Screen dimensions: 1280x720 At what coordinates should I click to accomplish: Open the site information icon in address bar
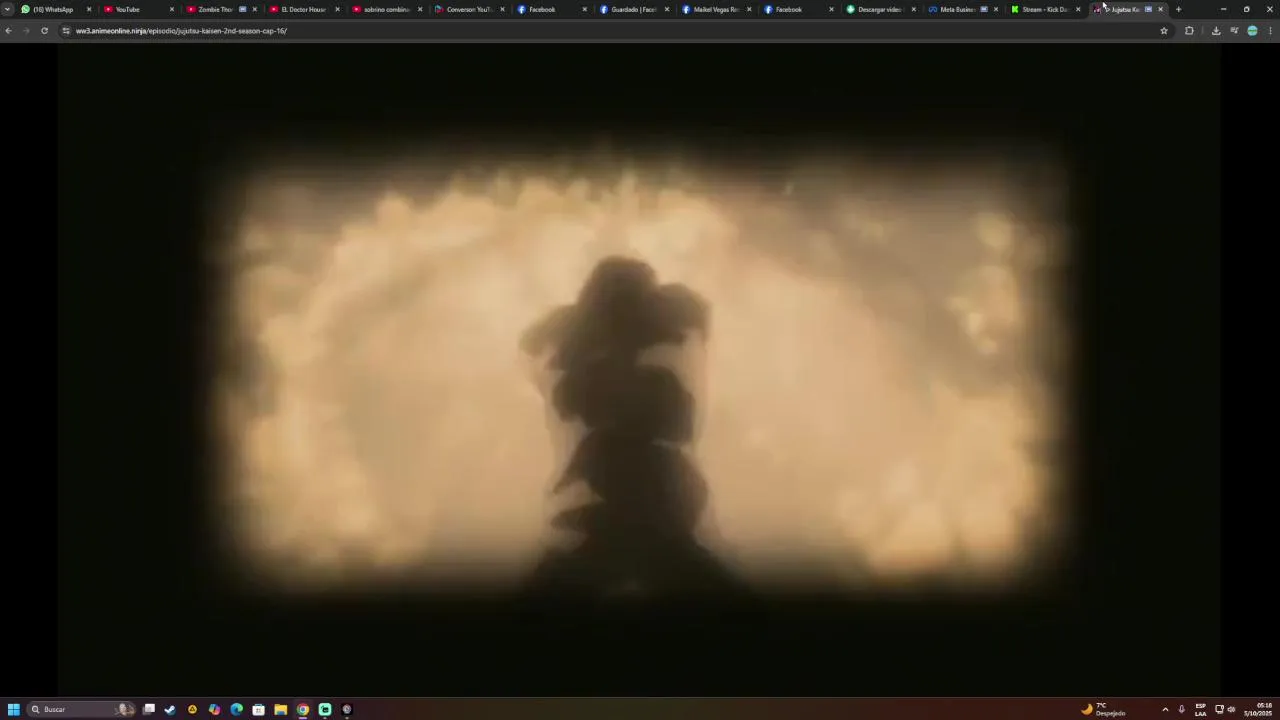pos(66,31)
